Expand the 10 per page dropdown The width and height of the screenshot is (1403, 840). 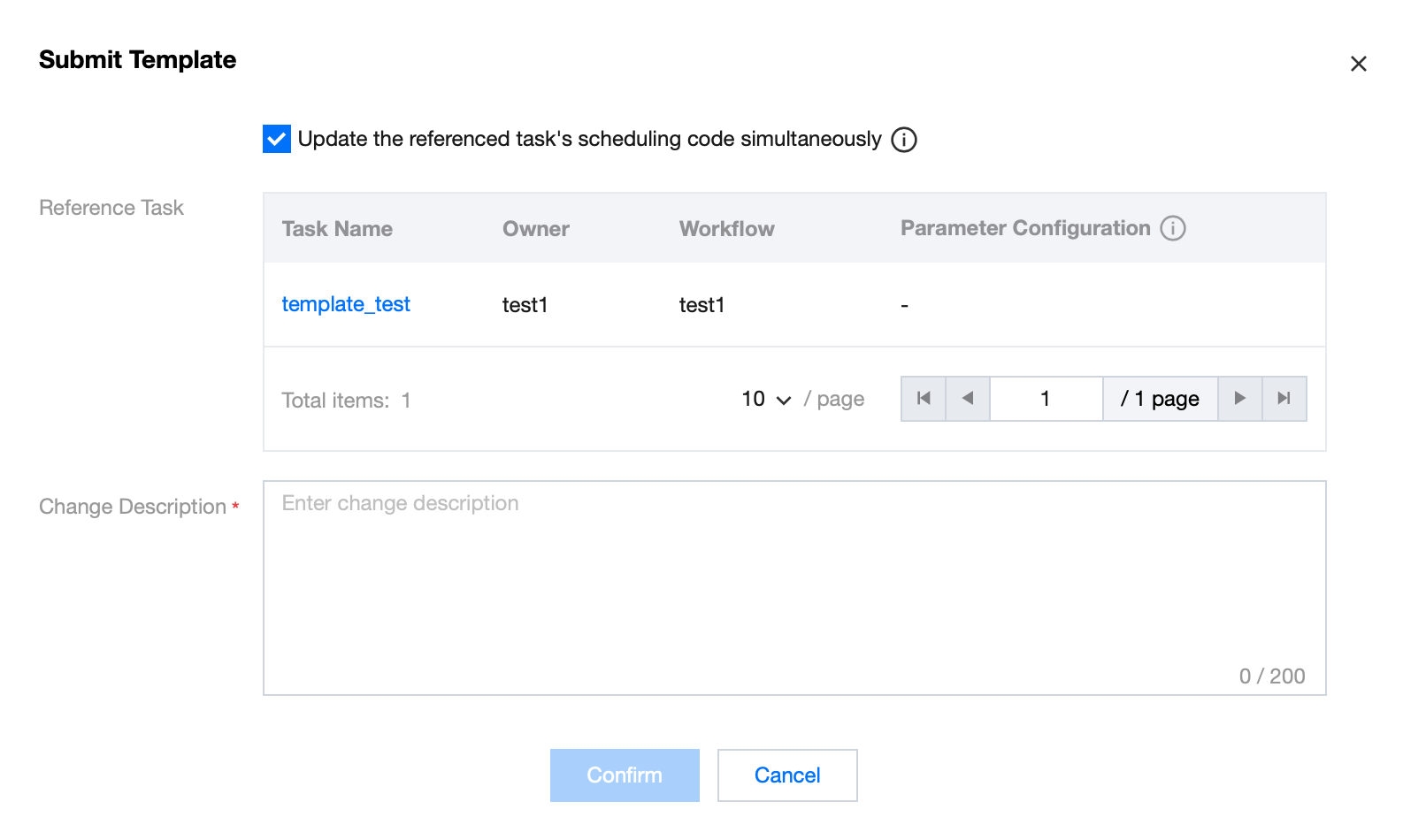click(766, 400)
